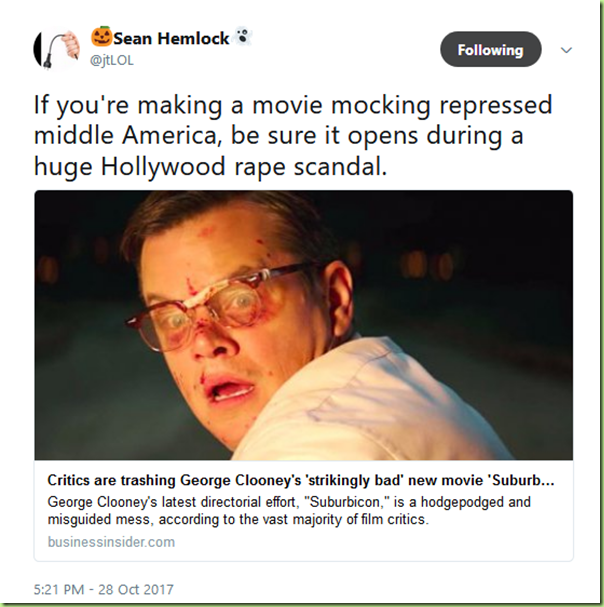Open the Sean Hemlock display name
Viewport: 604px width, 607px height.
coord(171,38)
